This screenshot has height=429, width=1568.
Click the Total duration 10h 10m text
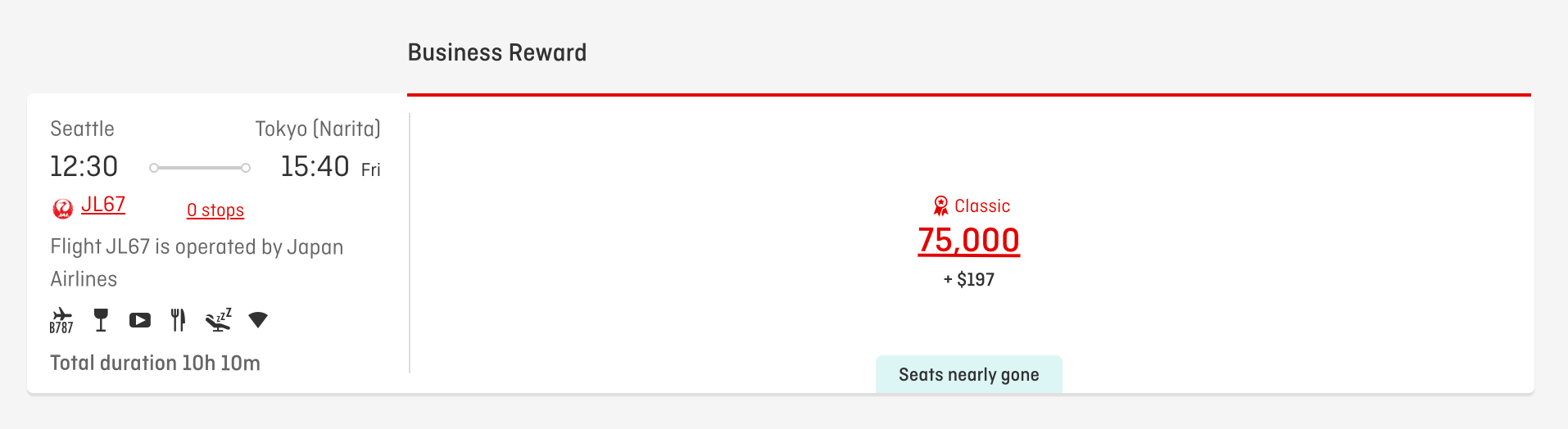coord(155,364)
